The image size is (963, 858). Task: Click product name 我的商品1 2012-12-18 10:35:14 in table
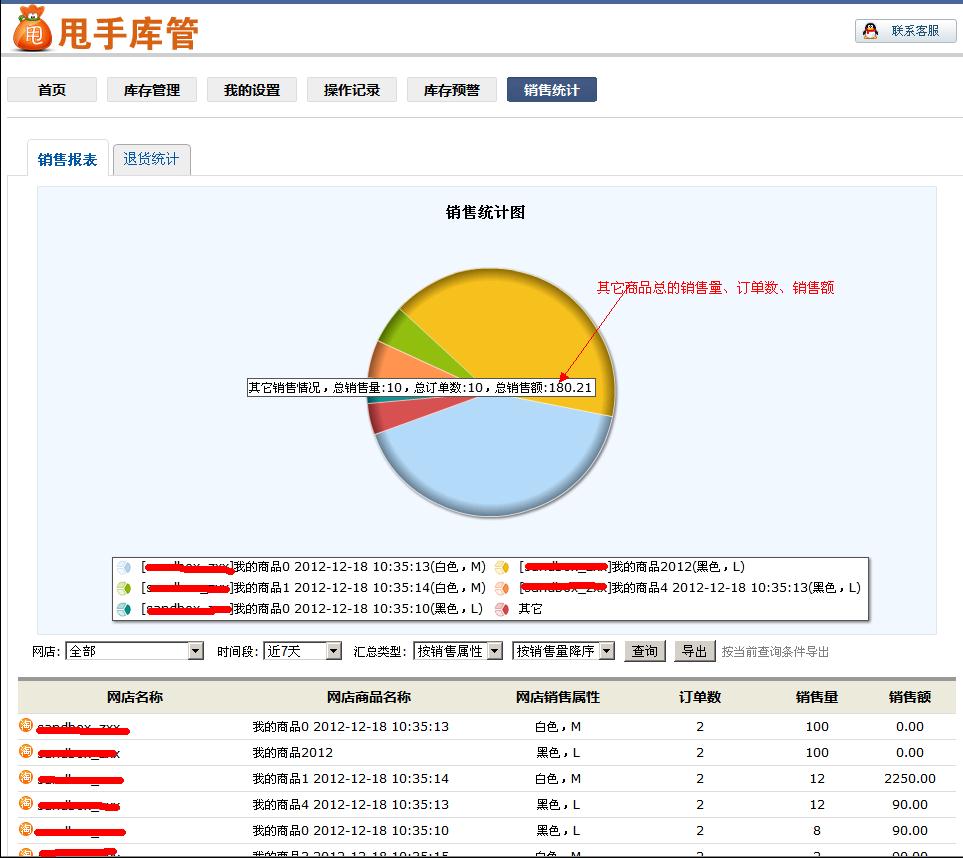(x=351, y=778)
